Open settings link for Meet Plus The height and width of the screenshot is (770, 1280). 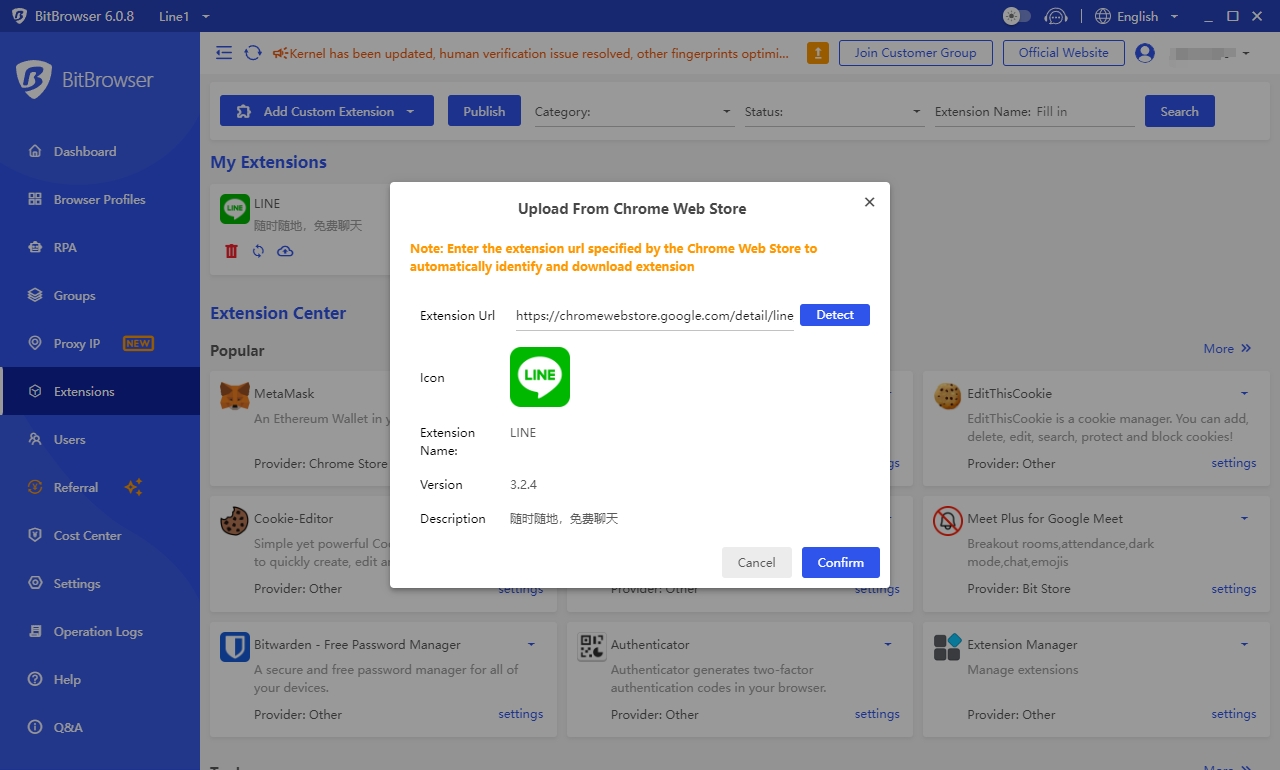coord(1234,589)
